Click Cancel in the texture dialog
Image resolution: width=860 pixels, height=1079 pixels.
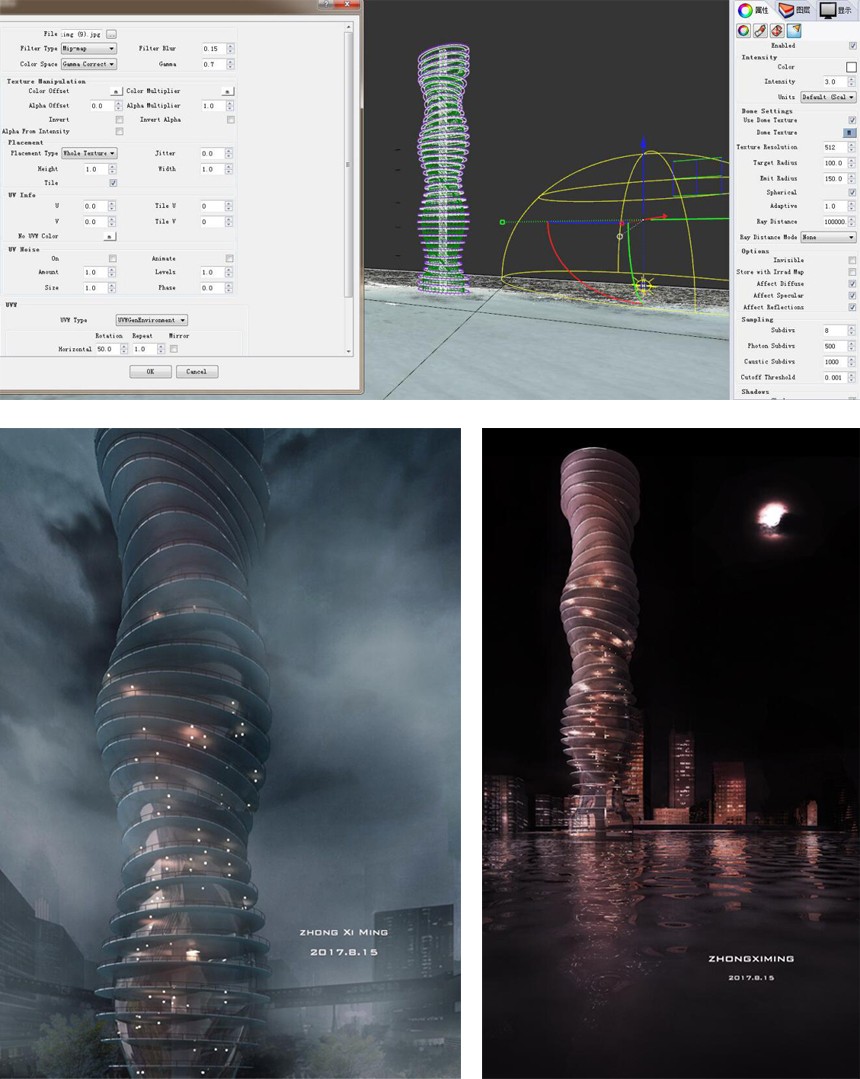[x=197, y=372]
